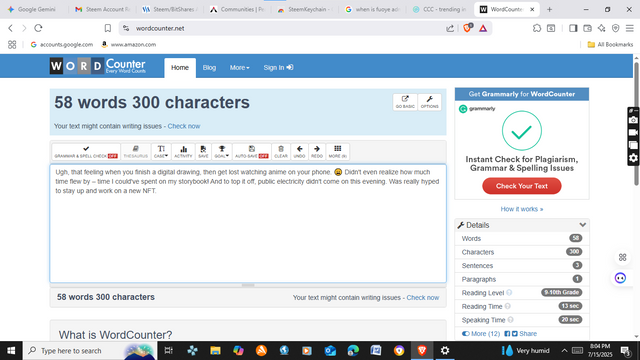Click the Paragraphs count row
The width and height of the screenshot is (640, 360).
point(522,279)
